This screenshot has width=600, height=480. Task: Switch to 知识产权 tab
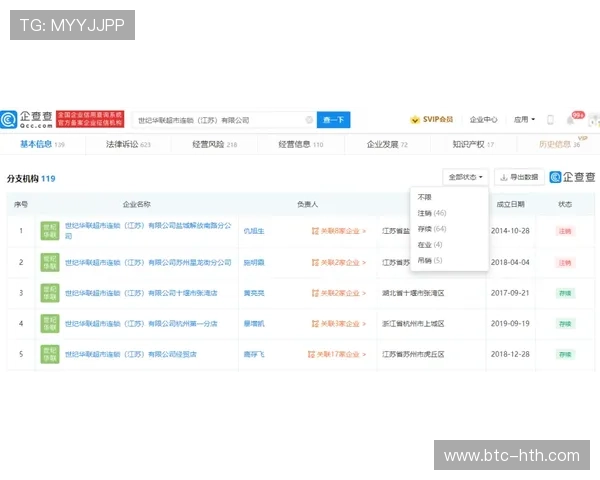point(473,144)
